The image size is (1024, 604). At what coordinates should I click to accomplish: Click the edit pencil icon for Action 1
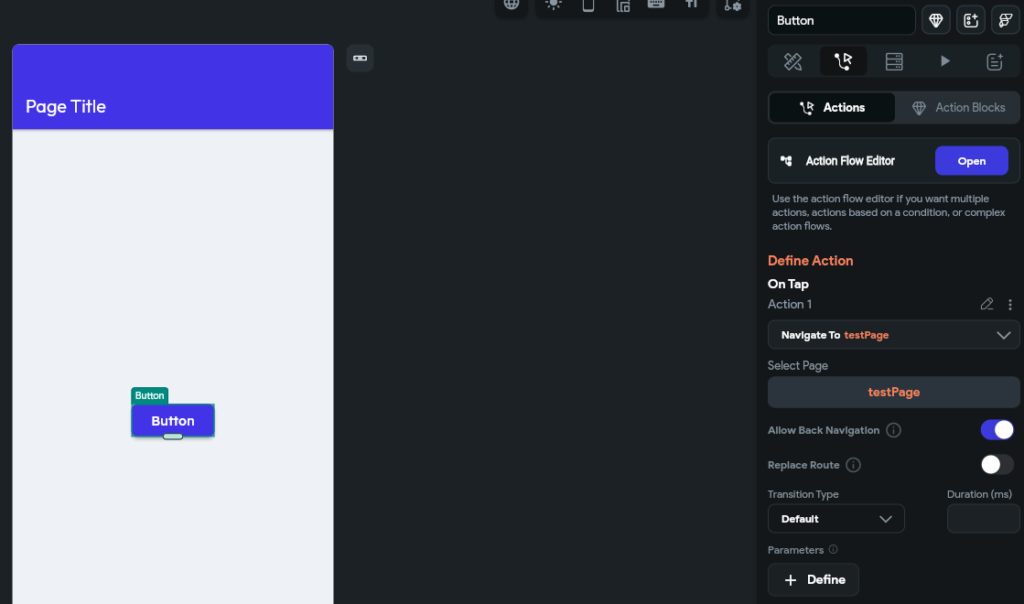[987, 305]
